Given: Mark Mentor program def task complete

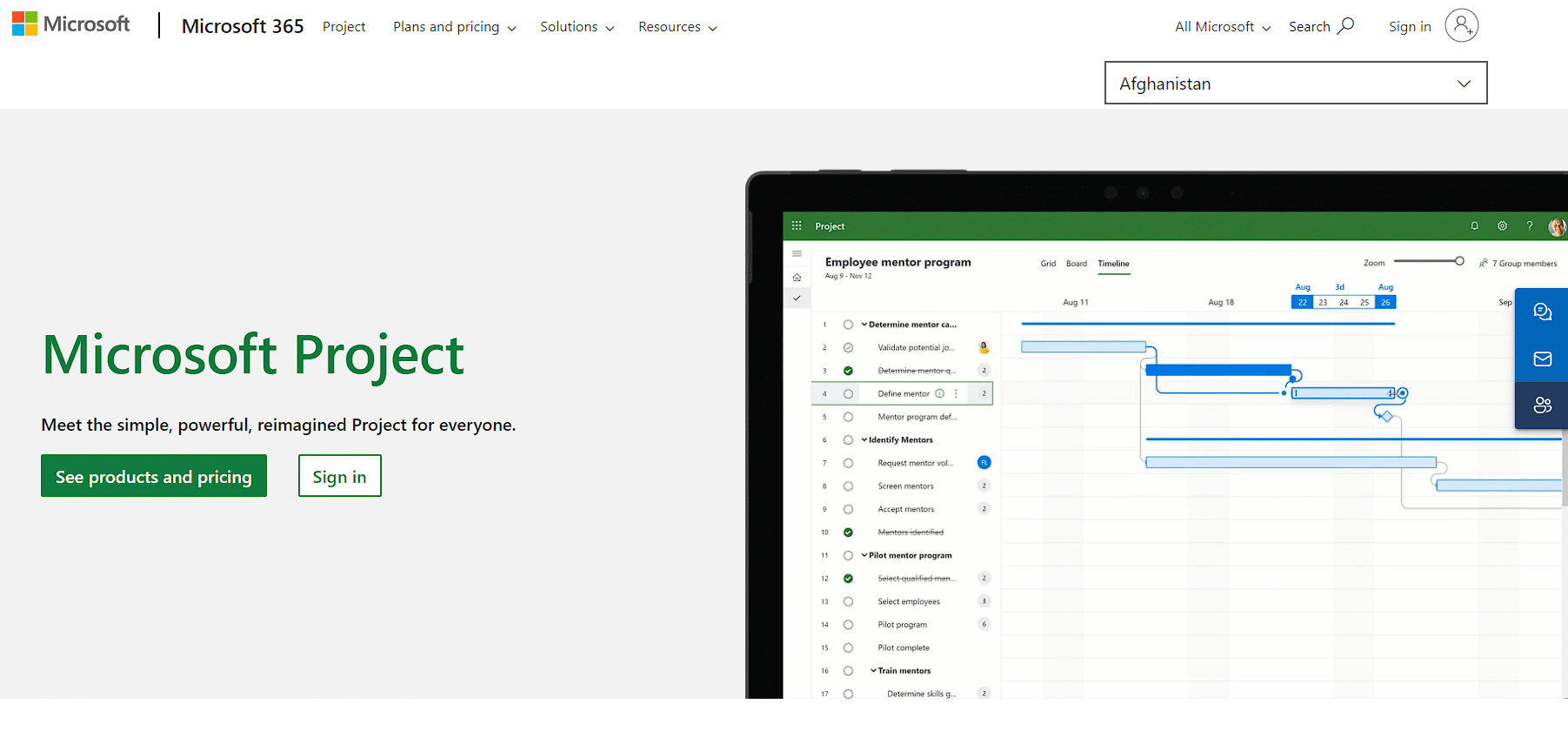Looking at the screenshot, I should (848, 417).
